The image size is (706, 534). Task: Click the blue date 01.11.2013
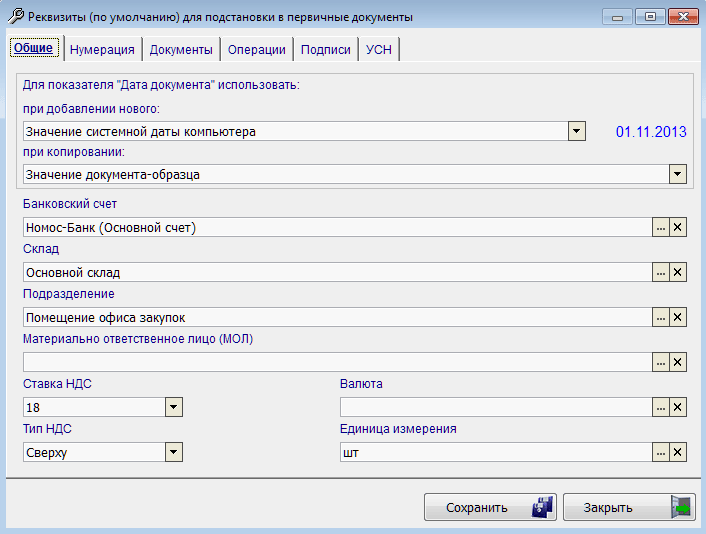point(651,132)
